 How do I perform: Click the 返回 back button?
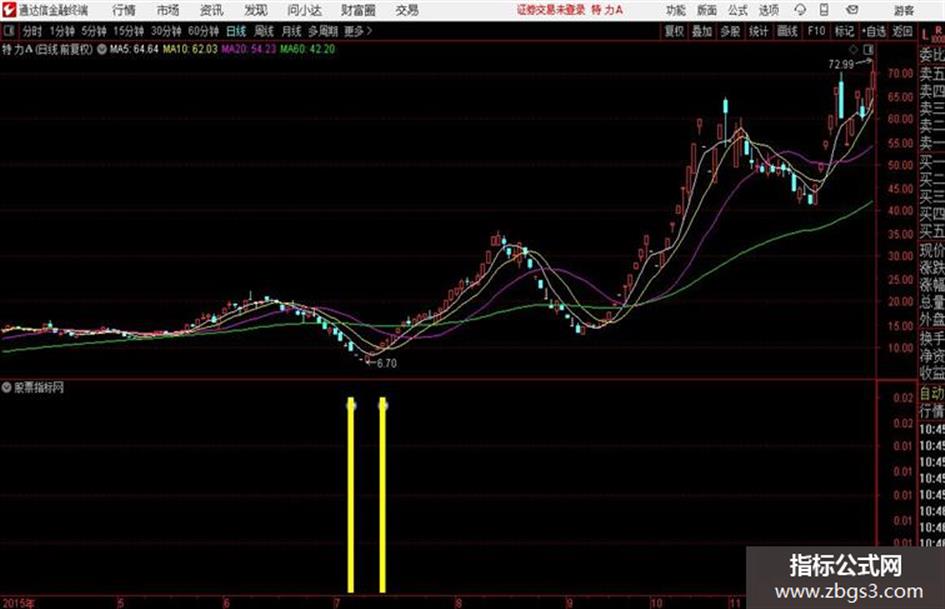tap(902, 31)
